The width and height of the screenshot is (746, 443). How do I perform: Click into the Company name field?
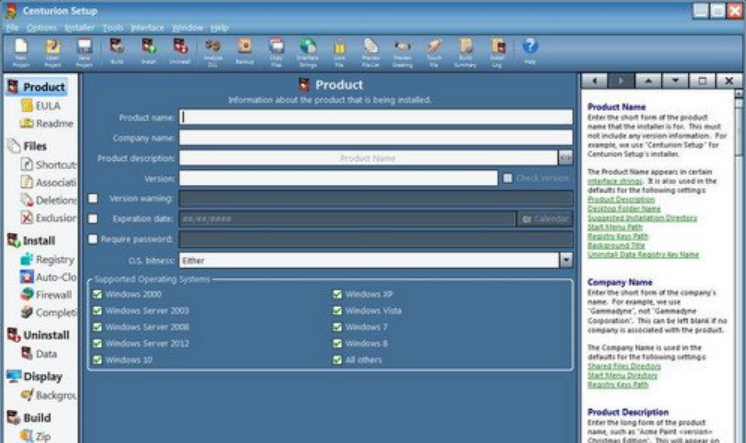376,138
